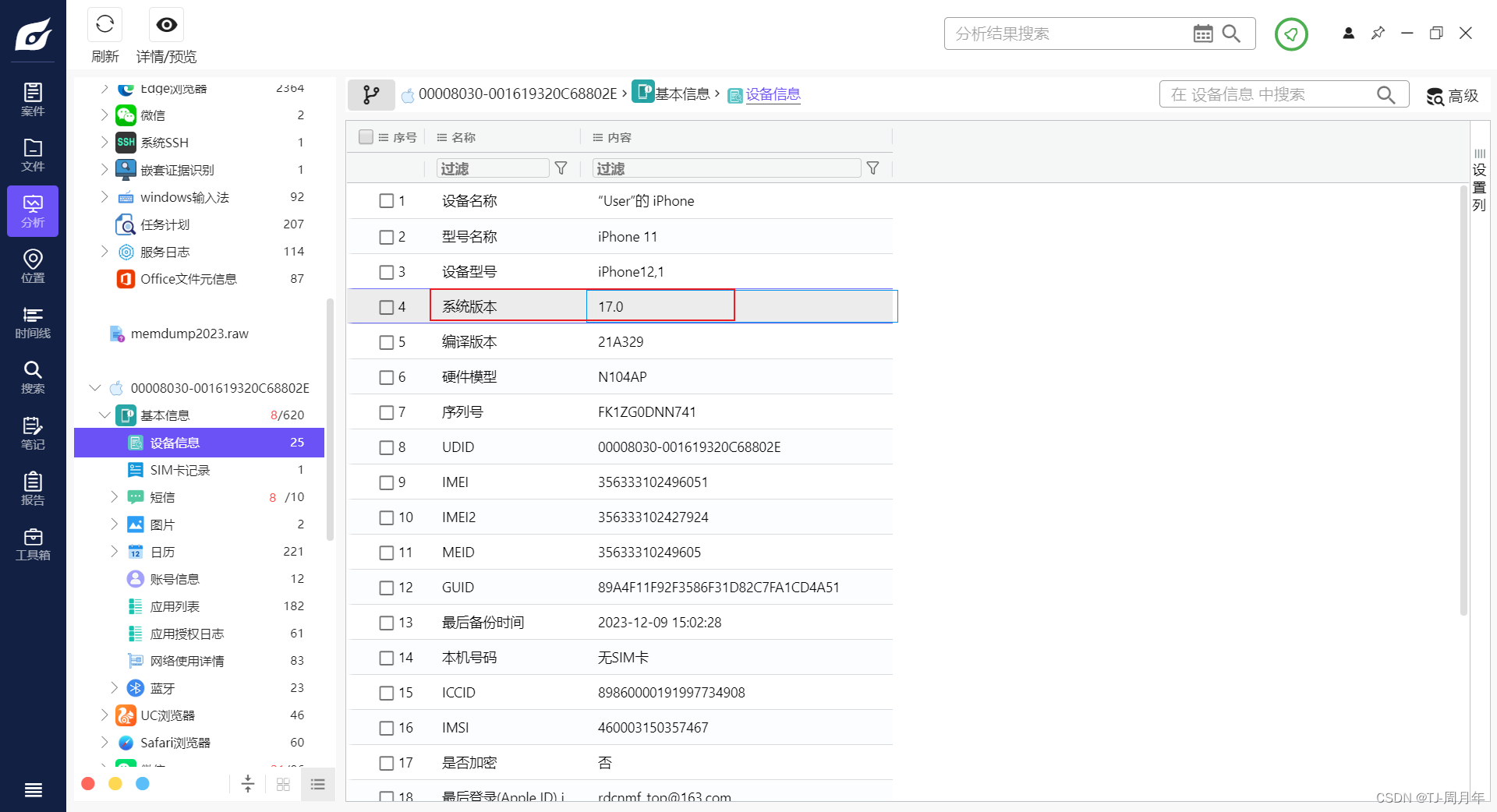Open the Toolbox (工具箱) sidebar section
The width and height of the screenshot is (1497, 812).
(33, 545)
